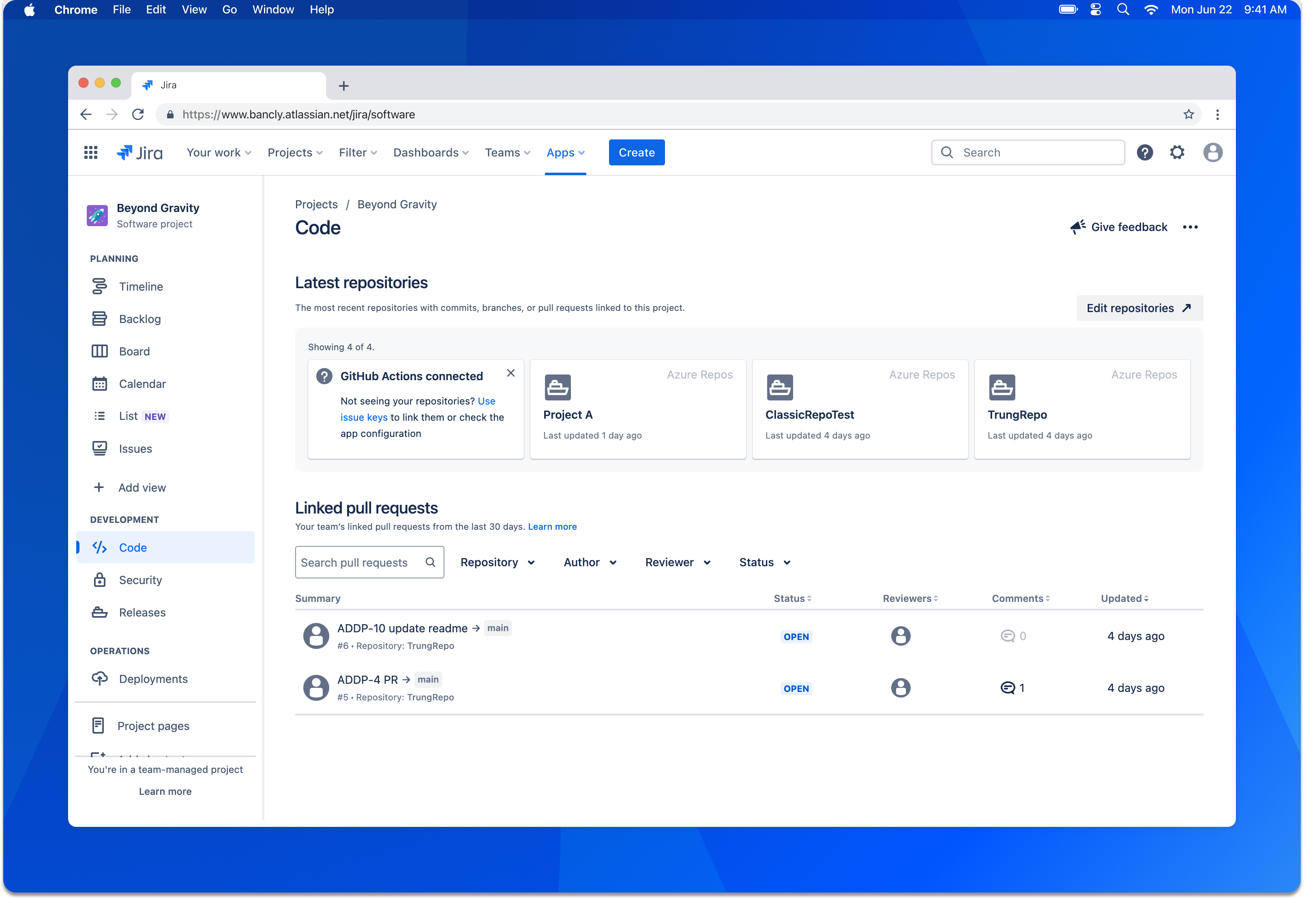This screenshot has height=899, width=1304.
Task: Click the Edit repositories button
Action: tap(1138, 308)
